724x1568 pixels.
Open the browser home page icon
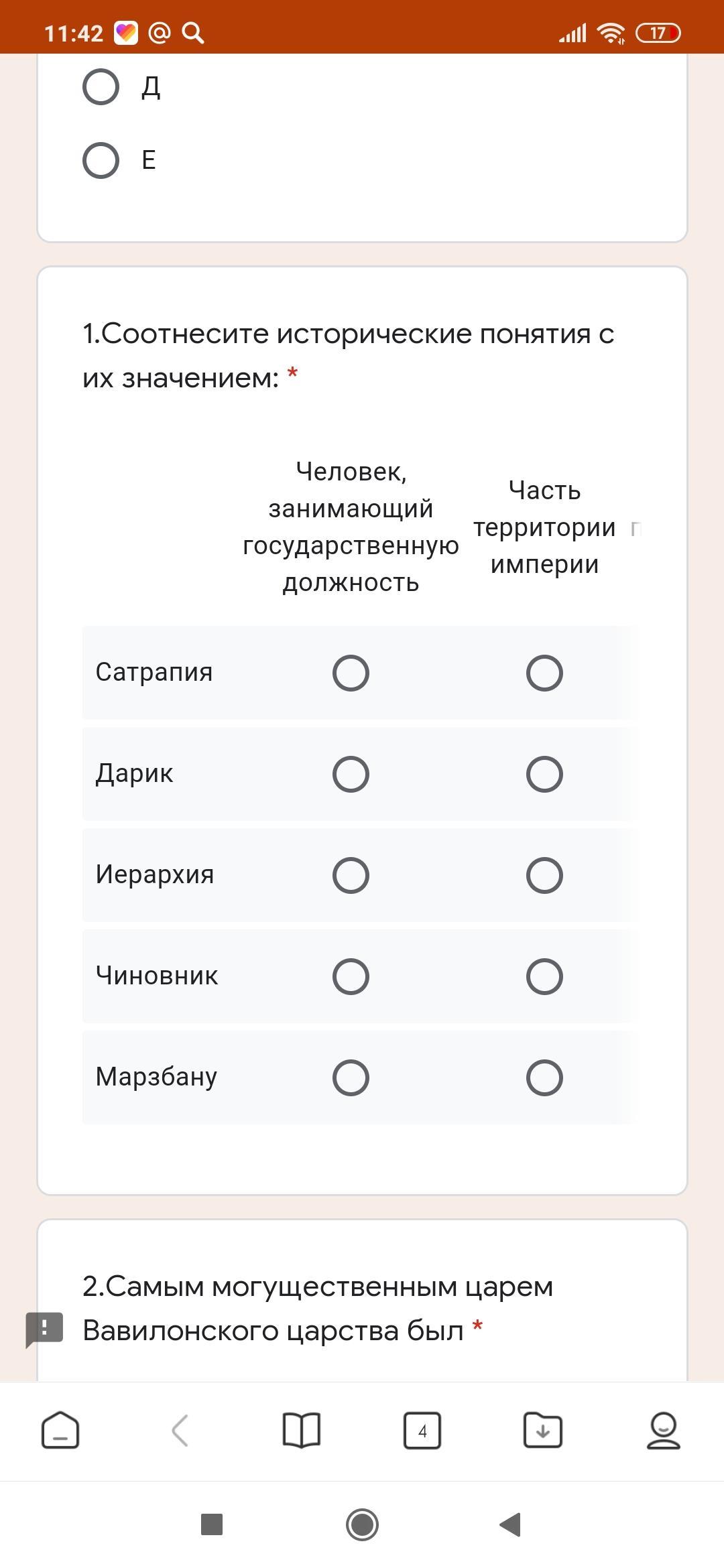click(x=60, y=1430)
